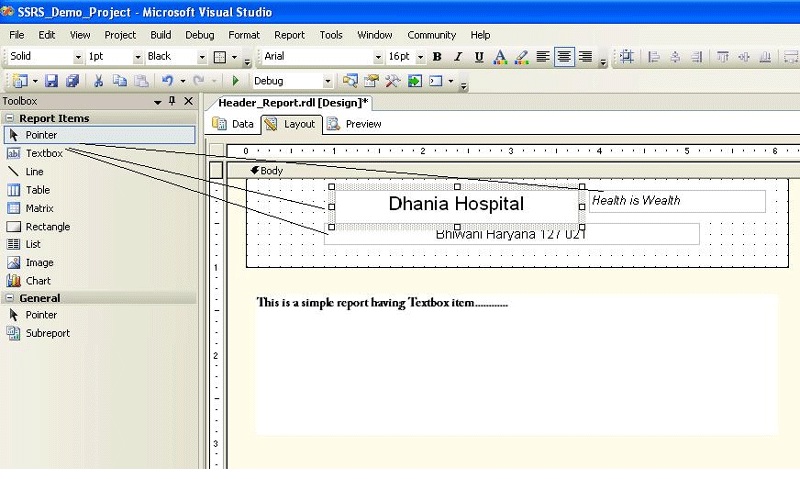Collapse the General toolbox group

(9, 298)
